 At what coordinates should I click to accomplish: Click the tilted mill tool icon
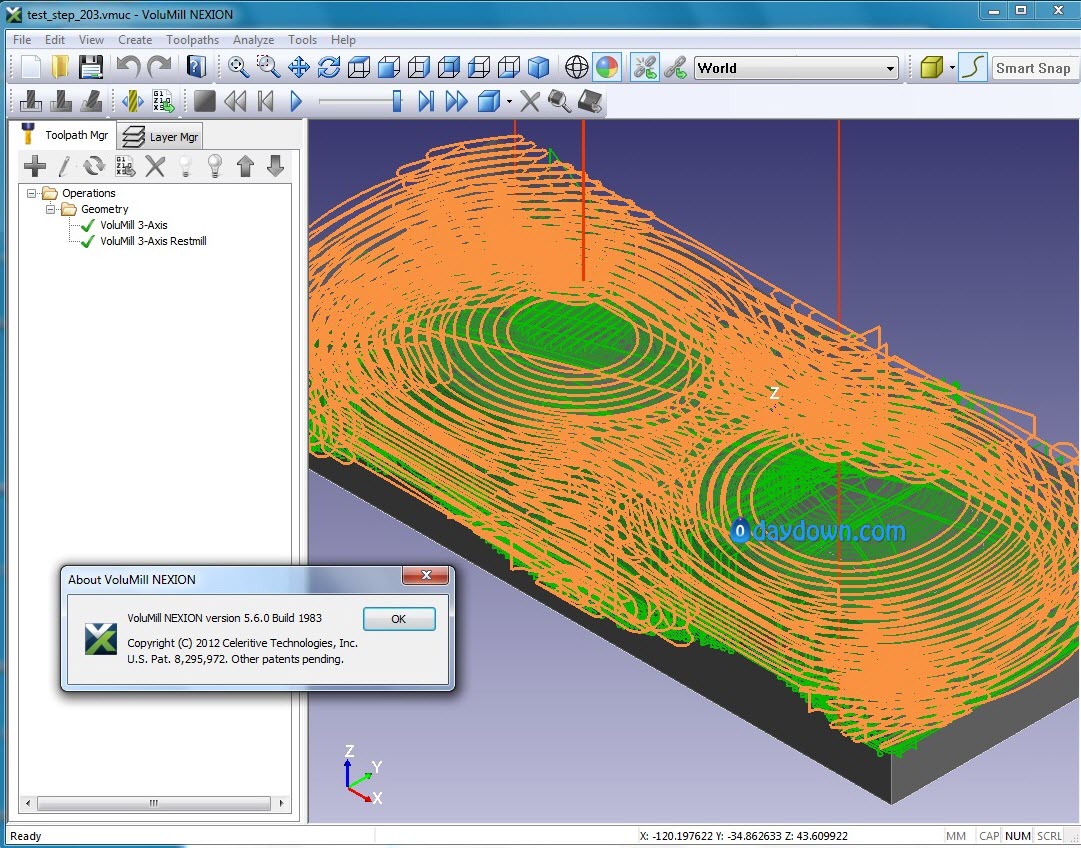coord(91,102)
